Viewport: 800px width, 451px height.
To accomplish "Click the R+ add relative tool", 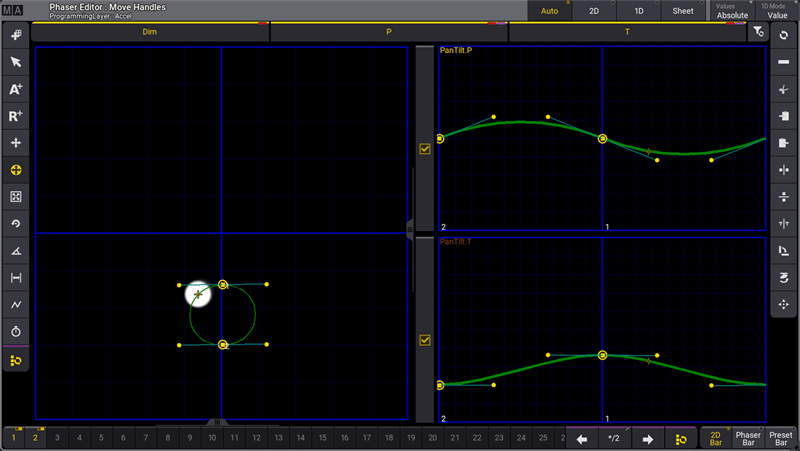I will 15,116.
